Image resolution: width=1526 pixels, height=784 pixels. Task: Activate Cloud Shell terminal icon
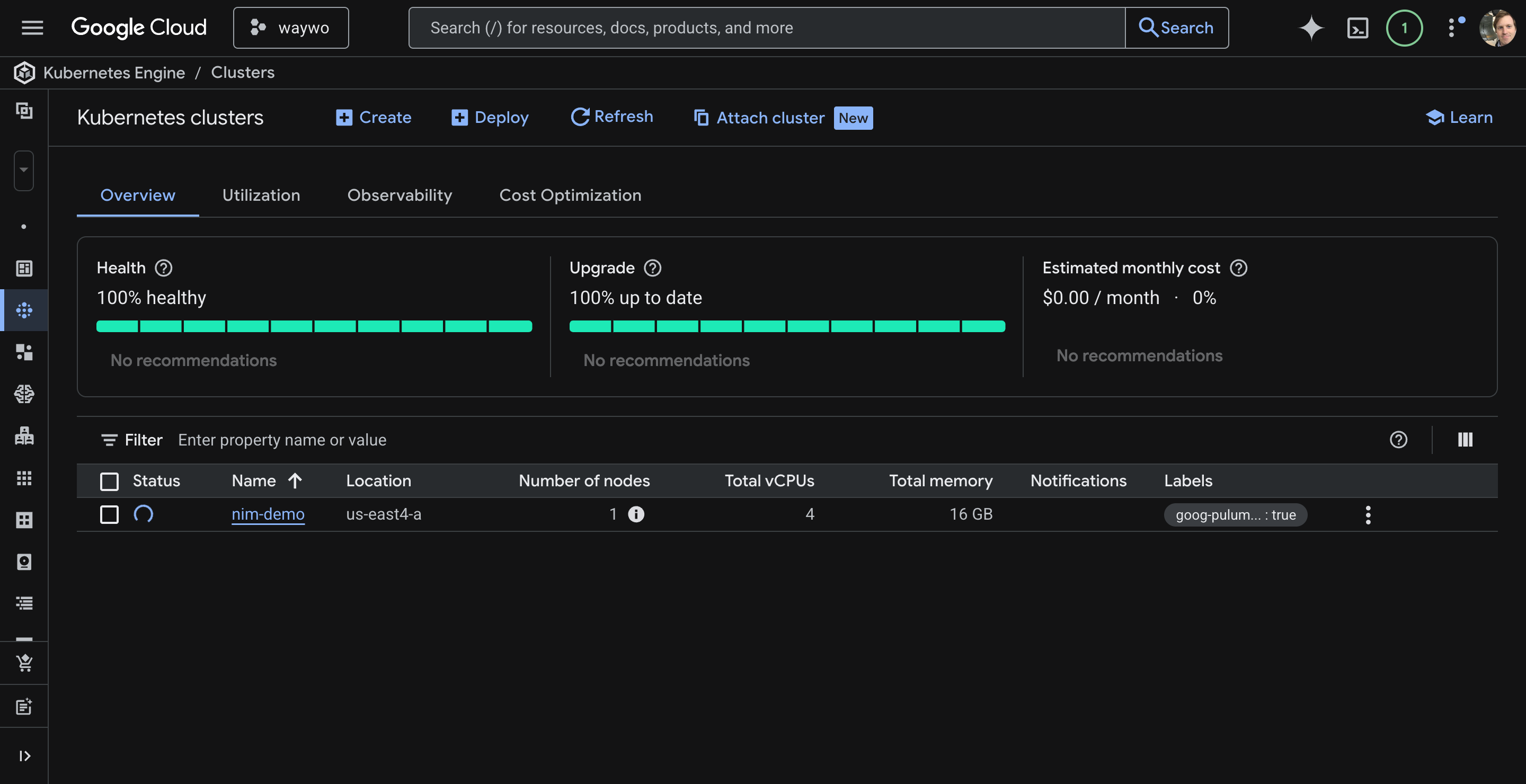coord(1357,28)
